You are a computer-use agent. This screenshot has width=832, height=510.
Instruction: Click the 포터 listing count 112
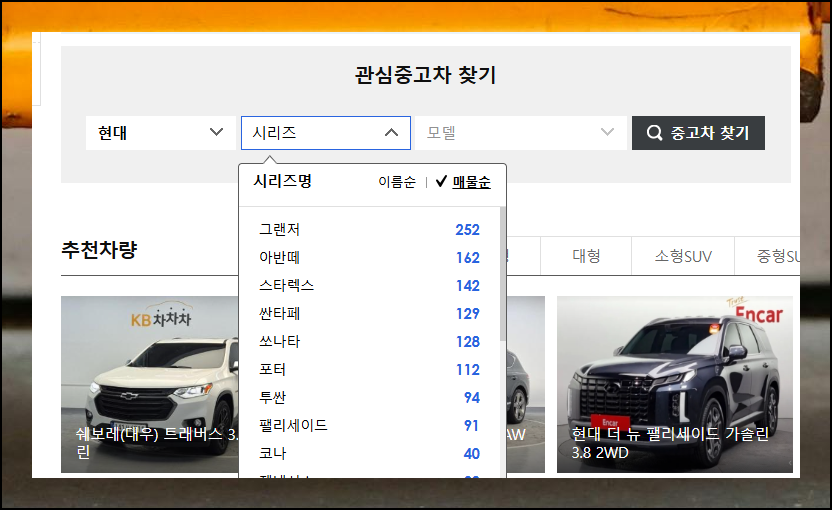(468, 370)
